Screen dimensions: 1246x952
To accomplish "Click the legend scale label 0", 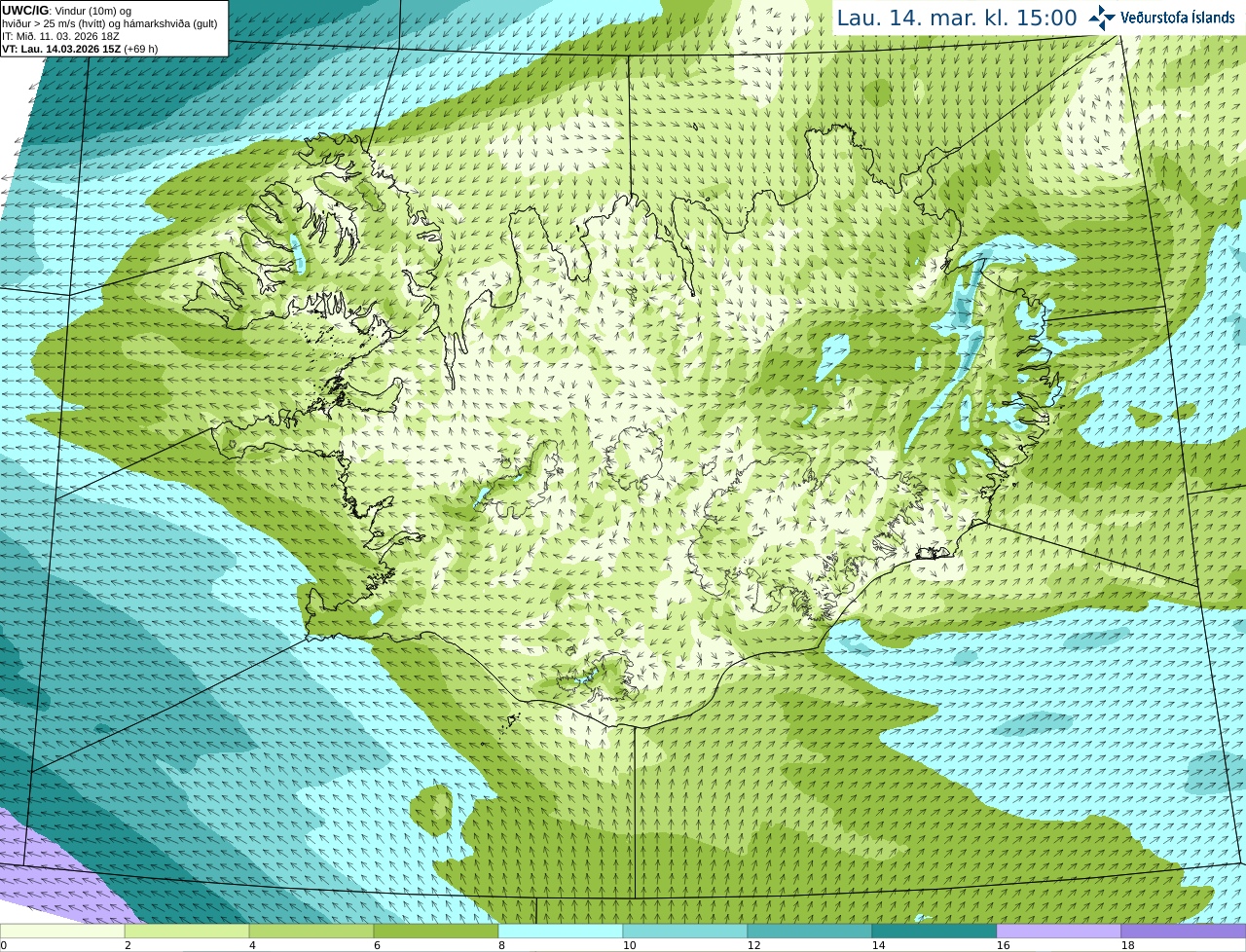I will pyautogui.click(x=4, y=945).
